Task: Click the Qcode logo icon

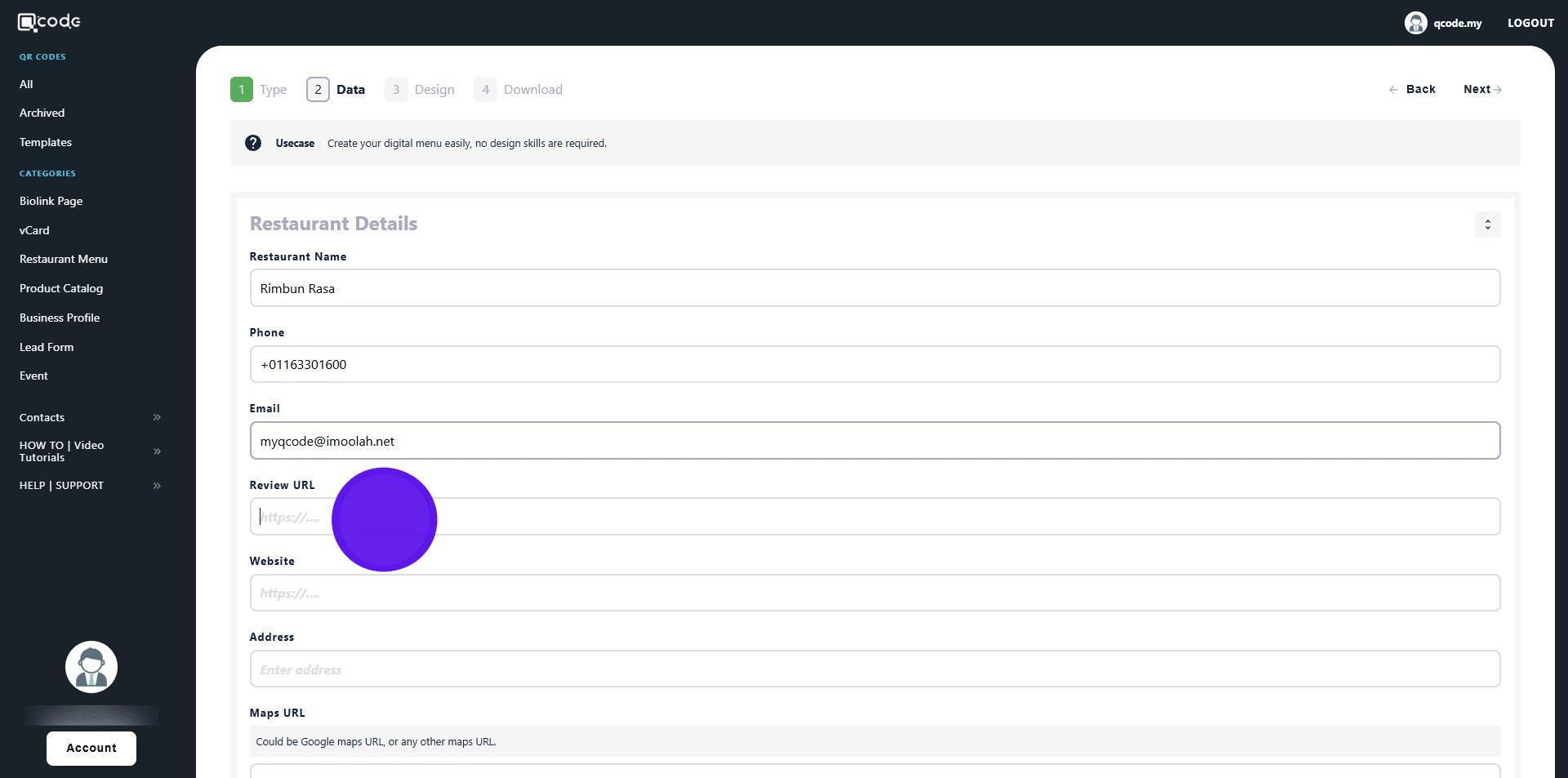Action: pyautogui.click(x=27, y=22)
